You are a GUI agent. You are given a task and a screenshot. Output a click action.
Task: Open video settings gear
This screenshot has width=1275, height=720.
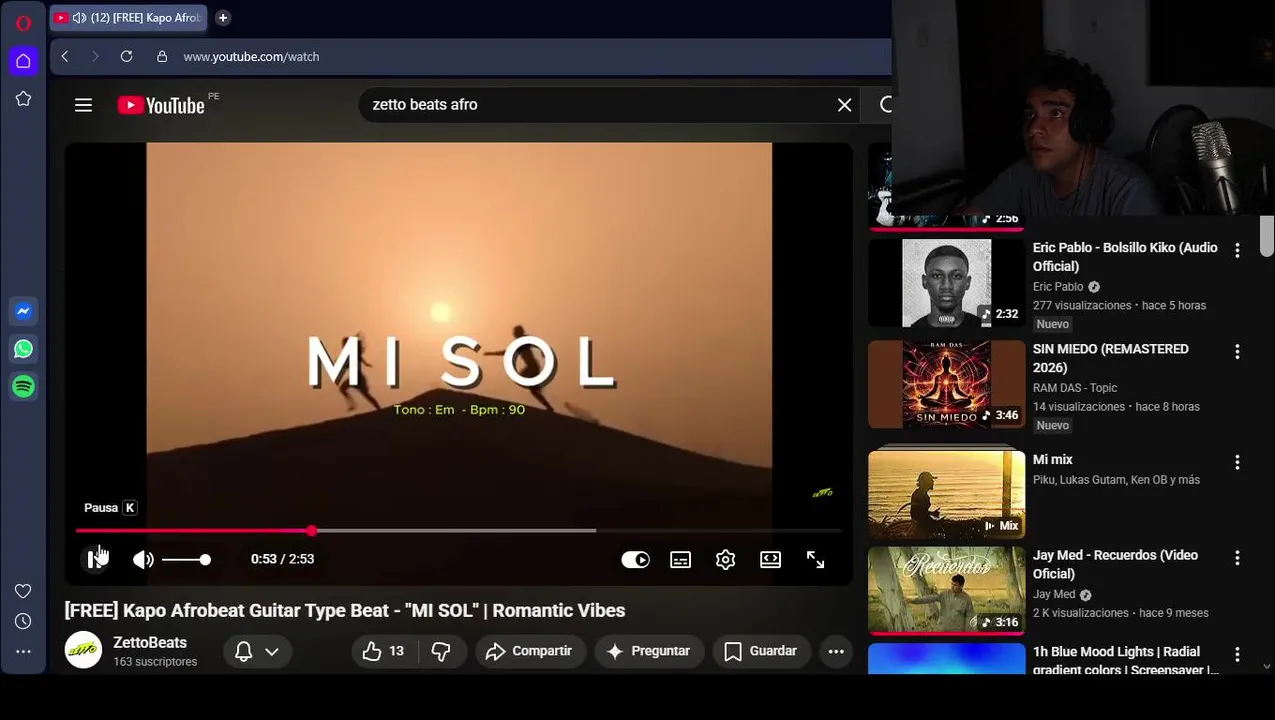(x=726, y=560)
